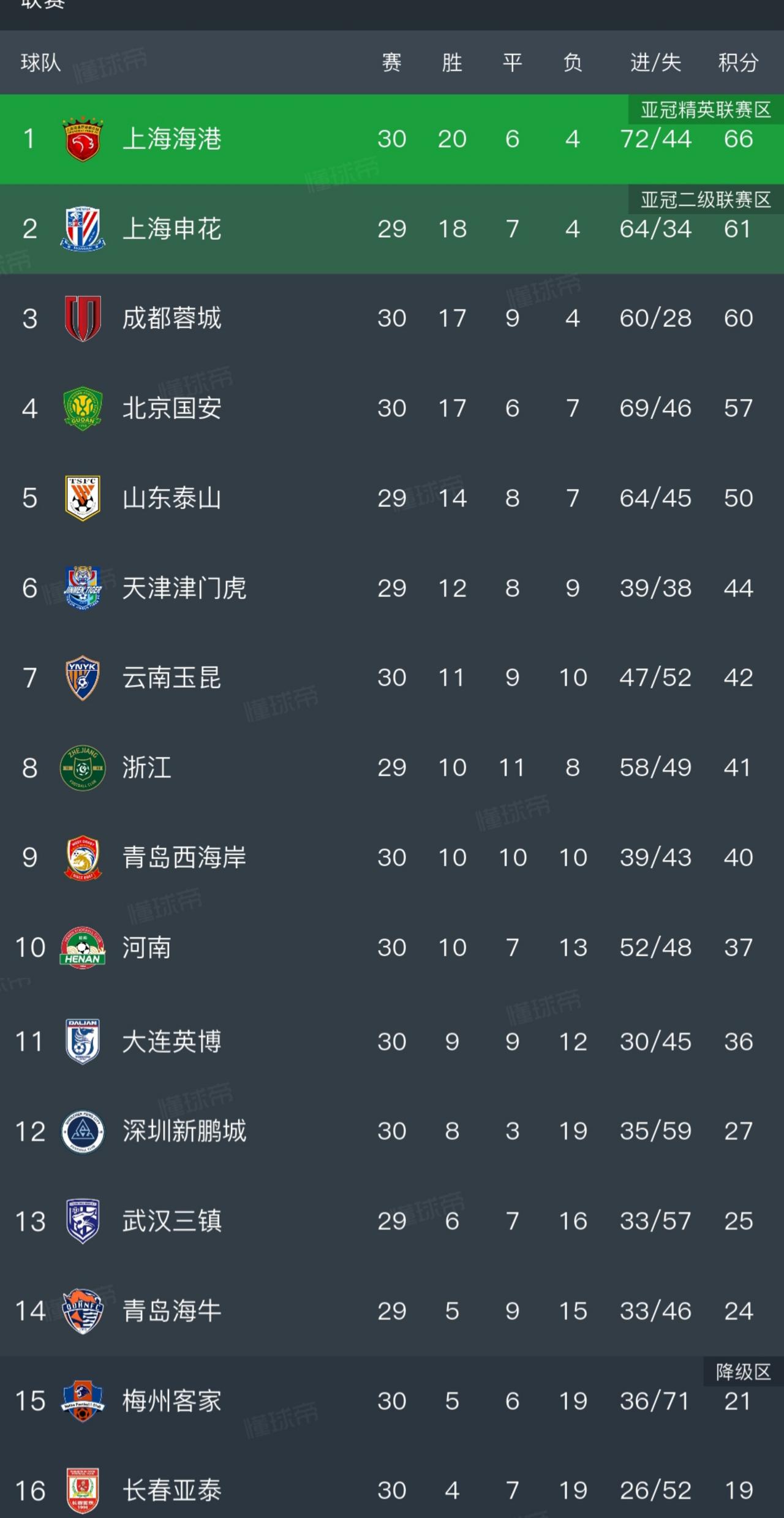Click the Shenzhen Peng City (深圳新鹏城) circular logo

83,1131
